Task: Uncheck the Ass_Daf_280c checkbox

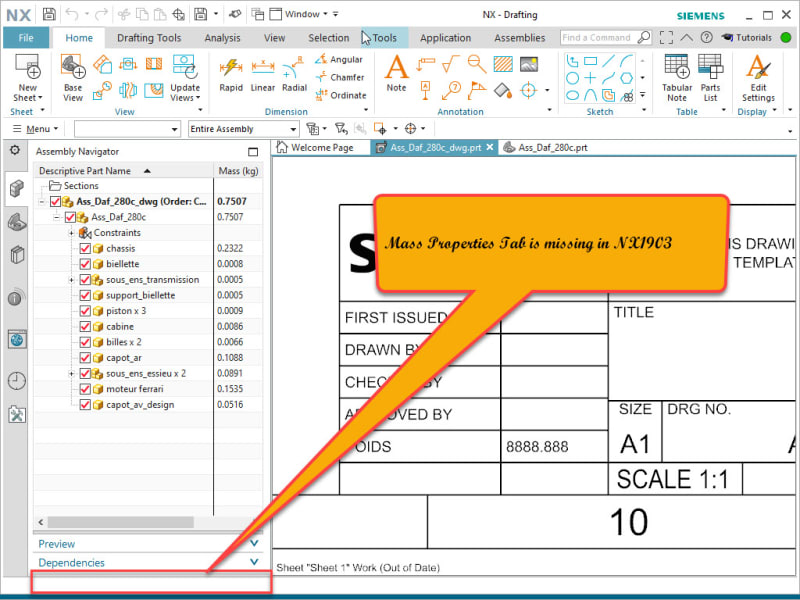Action: (x=70, y=217)
